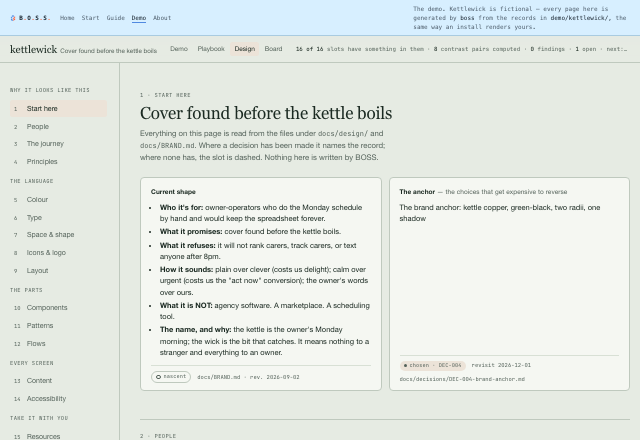Click 'The name, and why:' bullet
The height and width of the screenshot is (440, 640).
tap(264, 341)
